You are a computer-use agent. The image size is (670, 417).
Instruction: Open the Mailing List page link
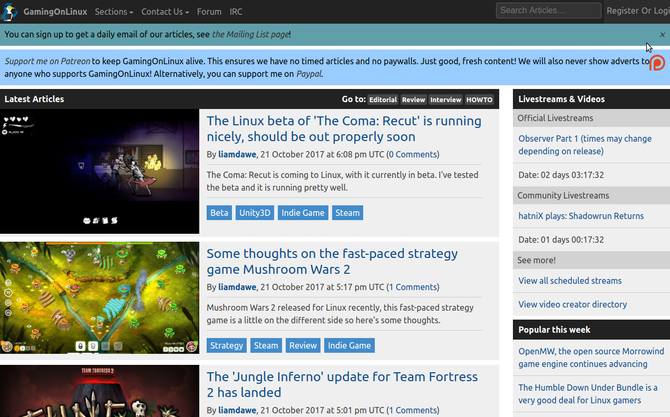pyautogui.click(x=251, y=35)
